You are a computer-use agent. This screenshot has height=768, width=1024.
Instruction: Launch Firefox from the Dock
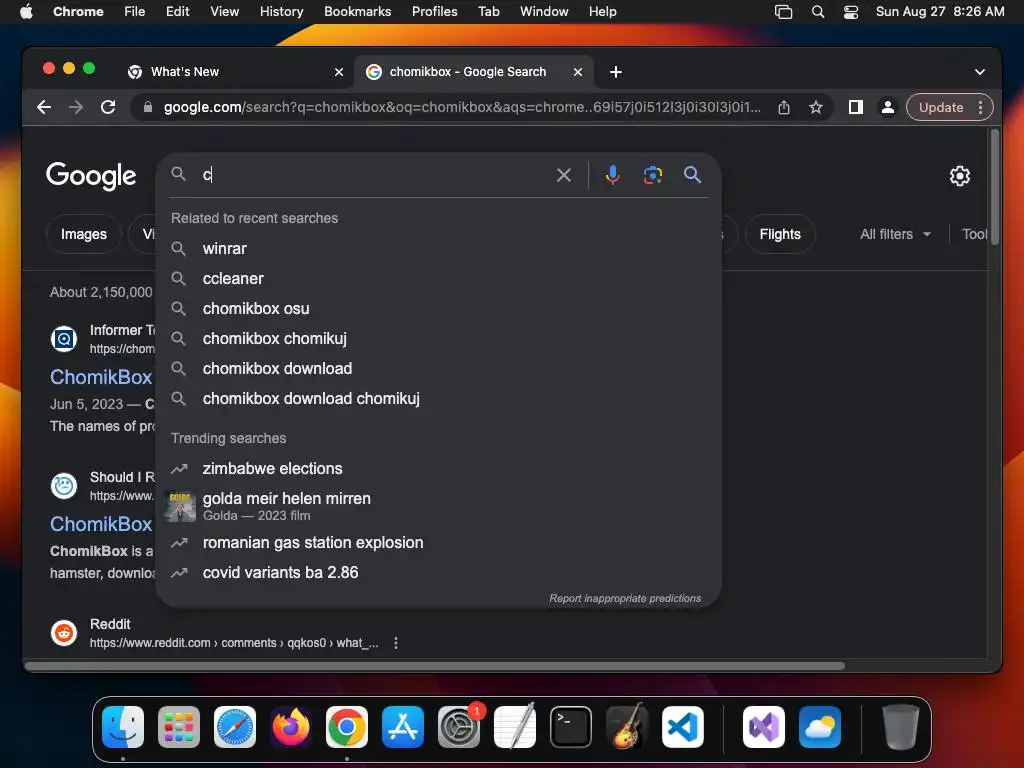[291, 727]
